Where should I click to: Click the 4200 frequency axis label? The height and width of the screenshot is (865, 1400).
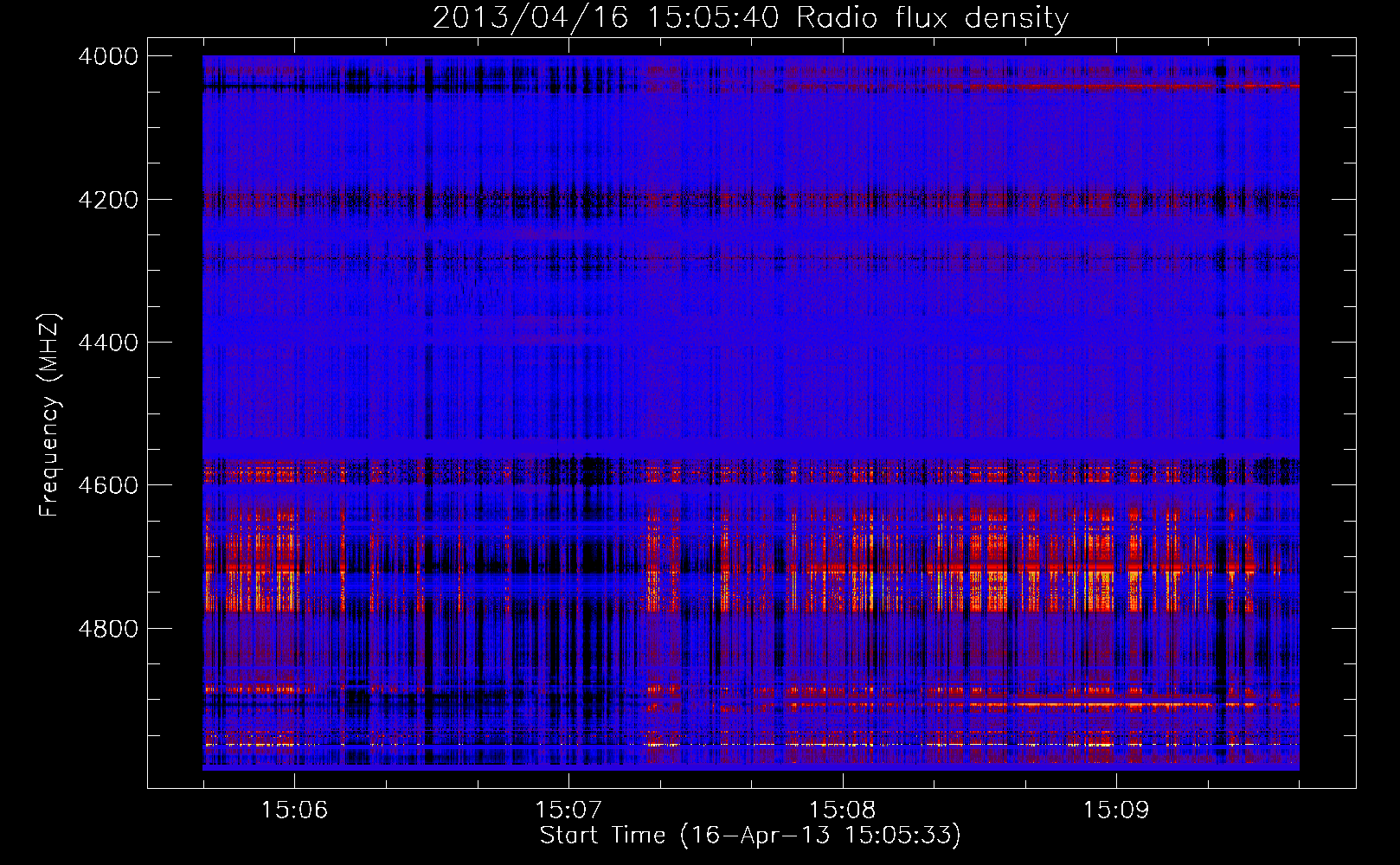[x=107, y=200]
